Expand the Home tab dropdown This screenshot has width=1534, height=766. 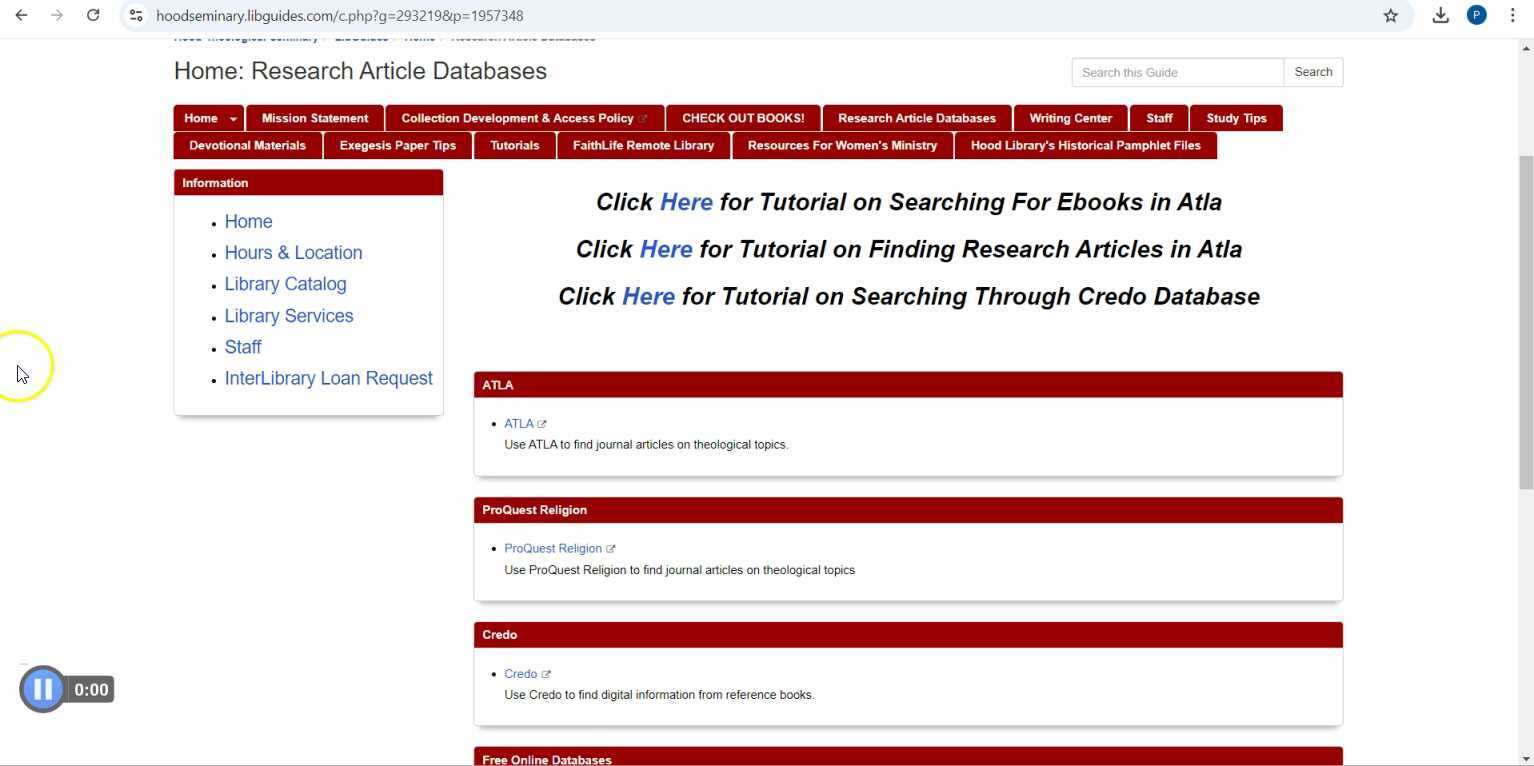click(234, 118)
